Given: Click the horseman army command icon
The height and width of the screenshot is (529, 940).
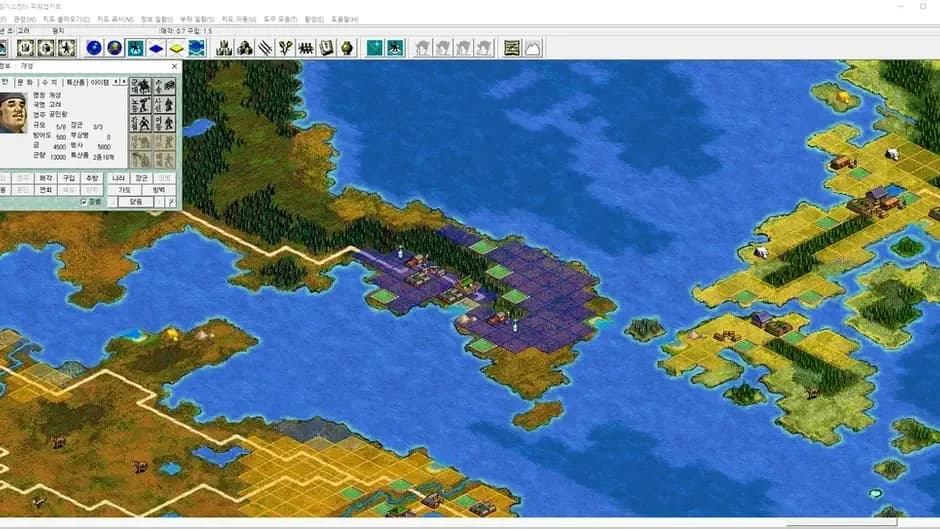Looking at the screenshot, I should pos(141,86).
